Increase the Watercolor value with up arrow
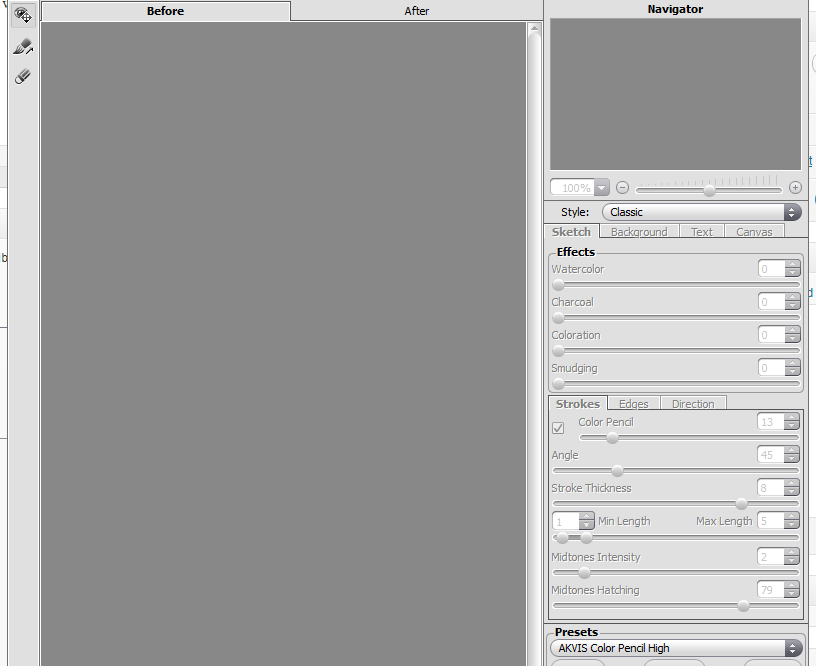Screen dimensions: 816x666 pyautogui.click(x=792, y=265)
